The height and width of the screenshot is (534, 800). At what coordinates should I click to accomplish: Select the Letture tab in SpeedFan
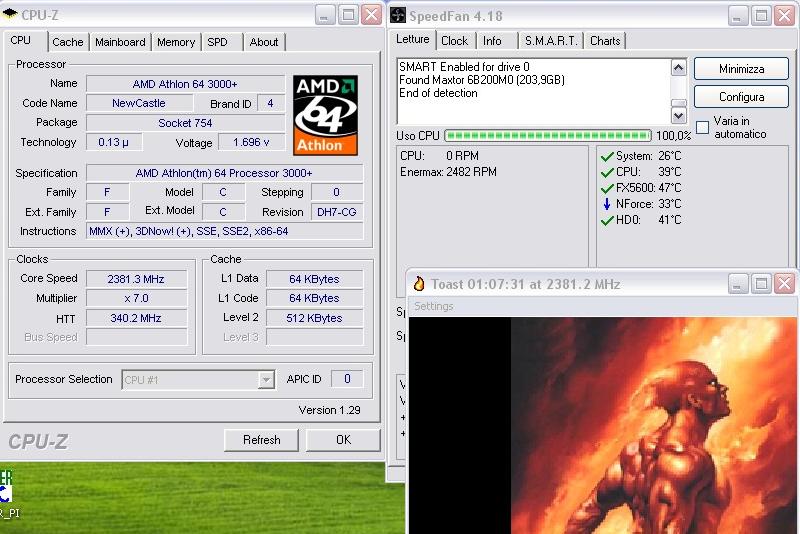[413, 39]
